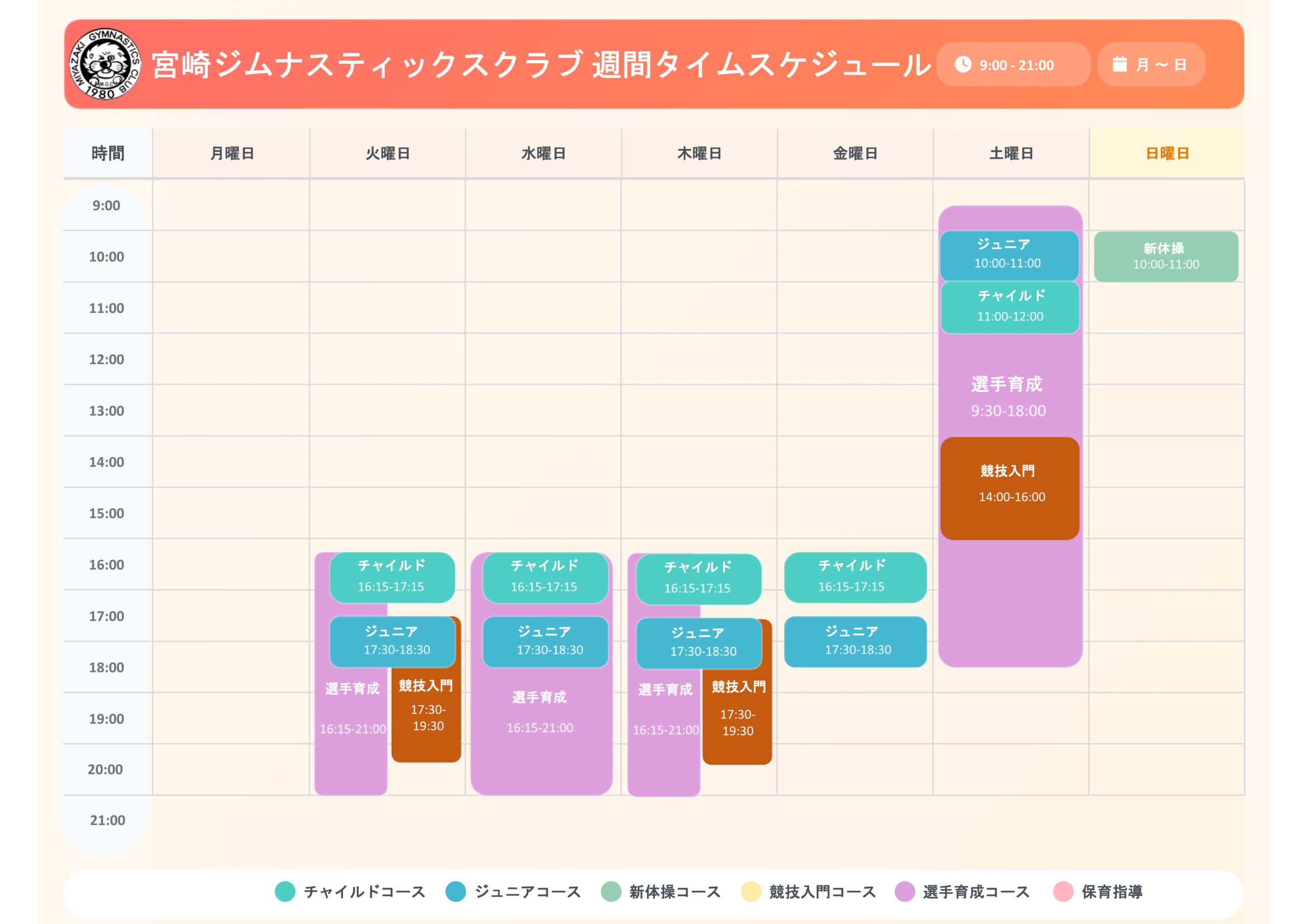Screen dimensions: 1308x924
Task: Select the 月～日 day range badge
Action: click(x=1151, y=64)
